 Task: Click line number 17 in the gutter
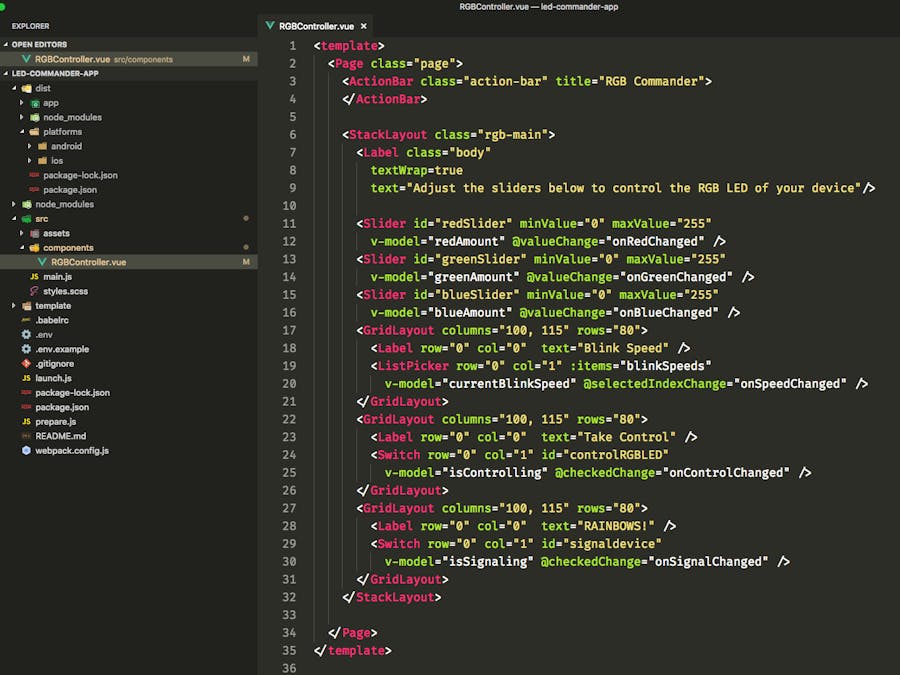coord(289,330)
